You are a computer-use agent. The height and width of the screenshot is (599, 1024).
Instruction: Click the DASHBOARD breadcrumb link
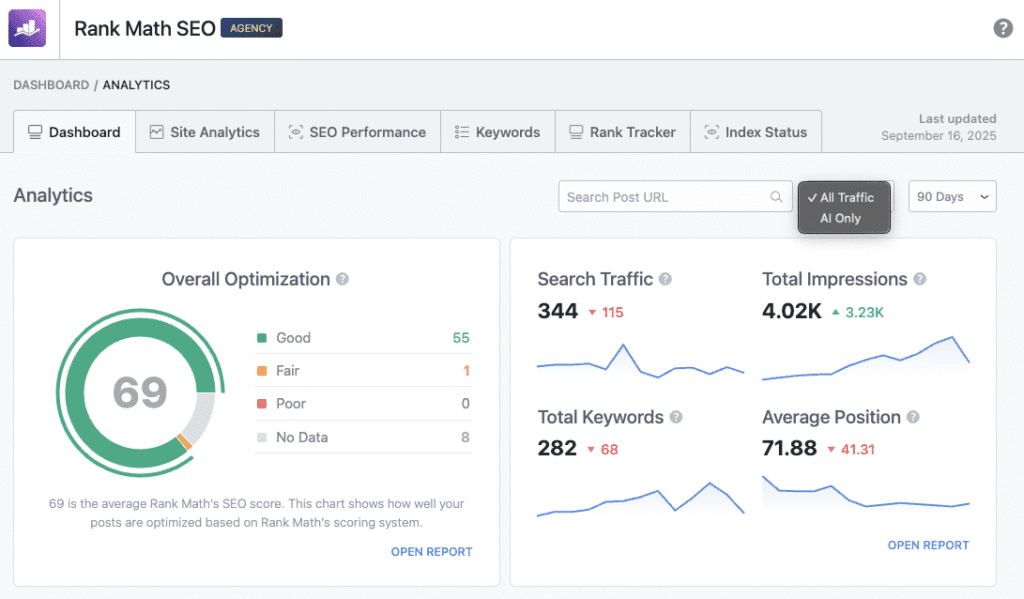tap(51, 85)
